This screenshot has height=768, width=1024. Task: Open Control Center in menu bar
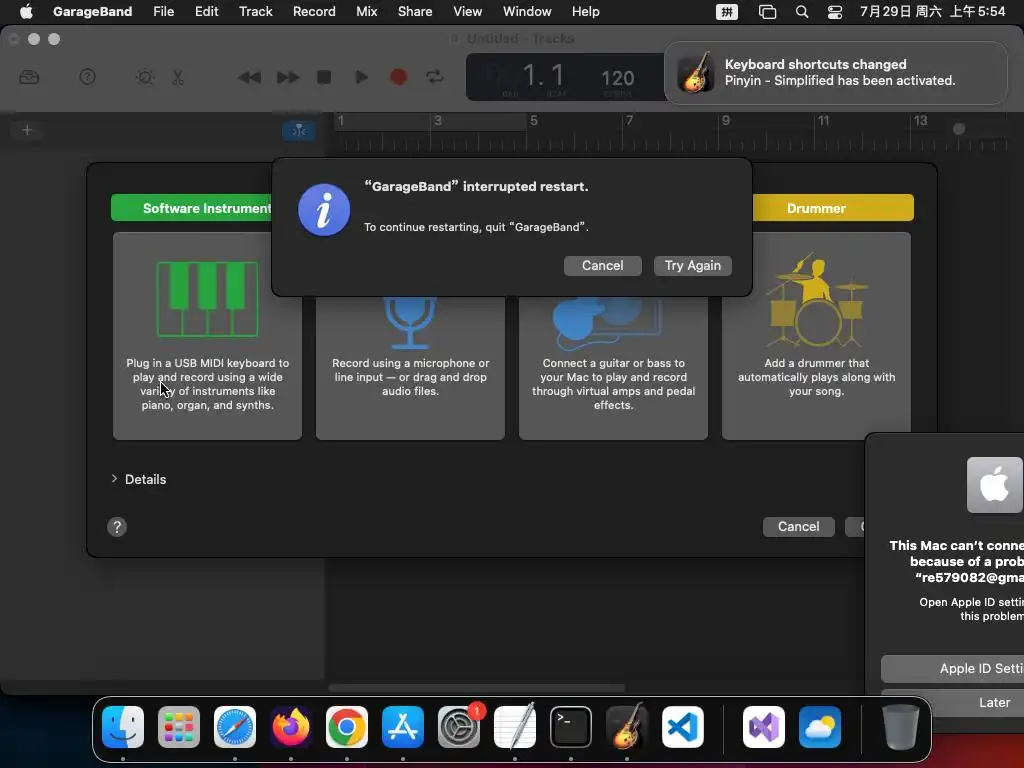click(x=835, y=12)
